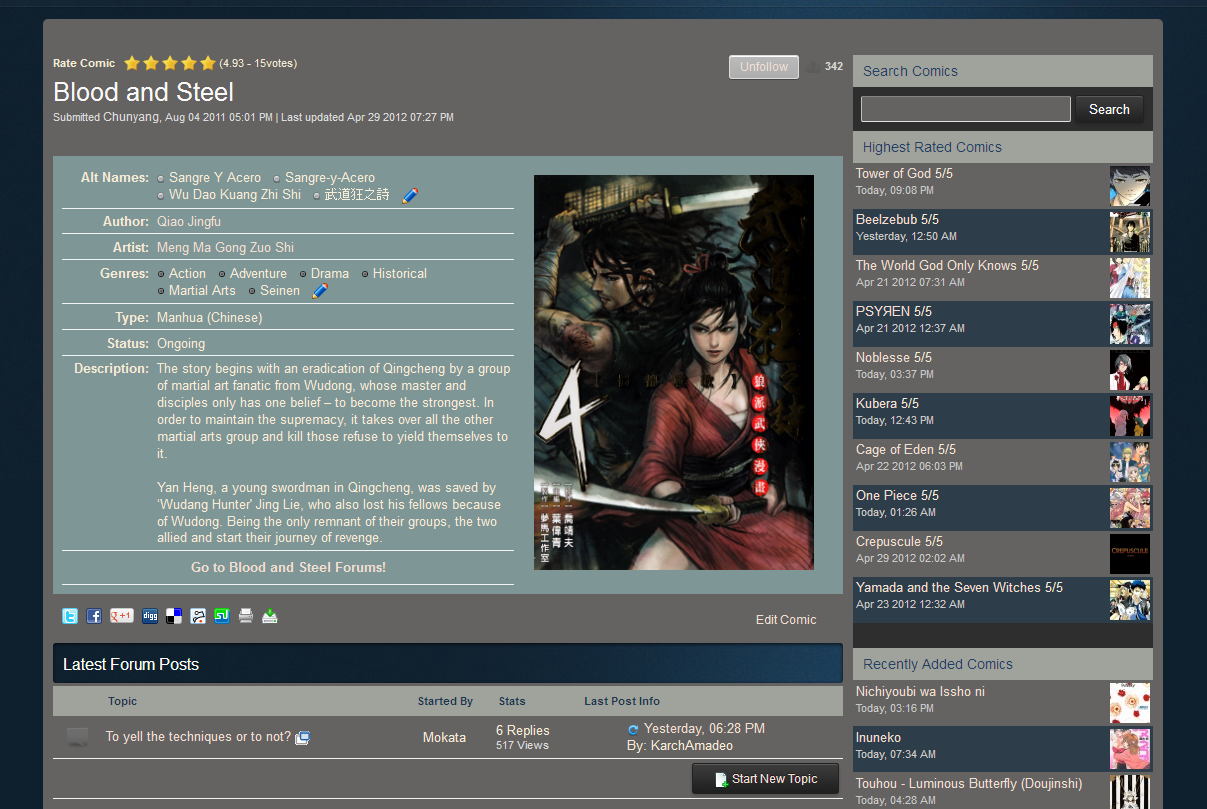Open The World God Only Knows thumbnail
Image resolution: width=1207 pixels, height=809 pixels.
point(1130,278)
